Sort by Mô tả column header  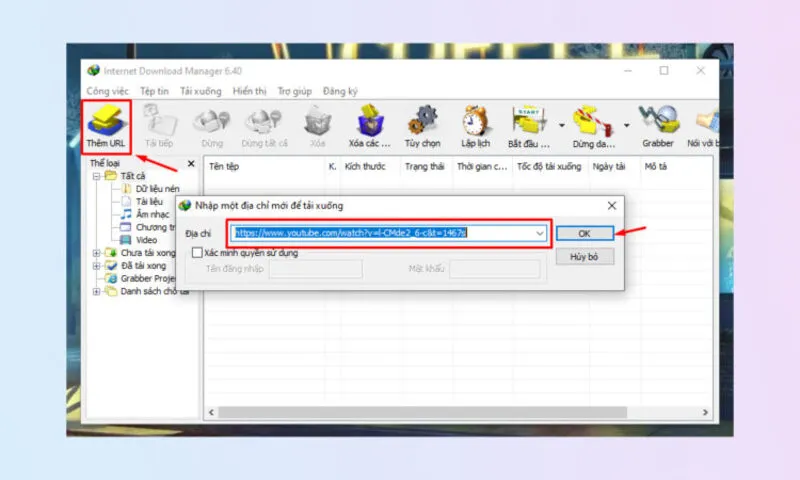tap(656, 166)
